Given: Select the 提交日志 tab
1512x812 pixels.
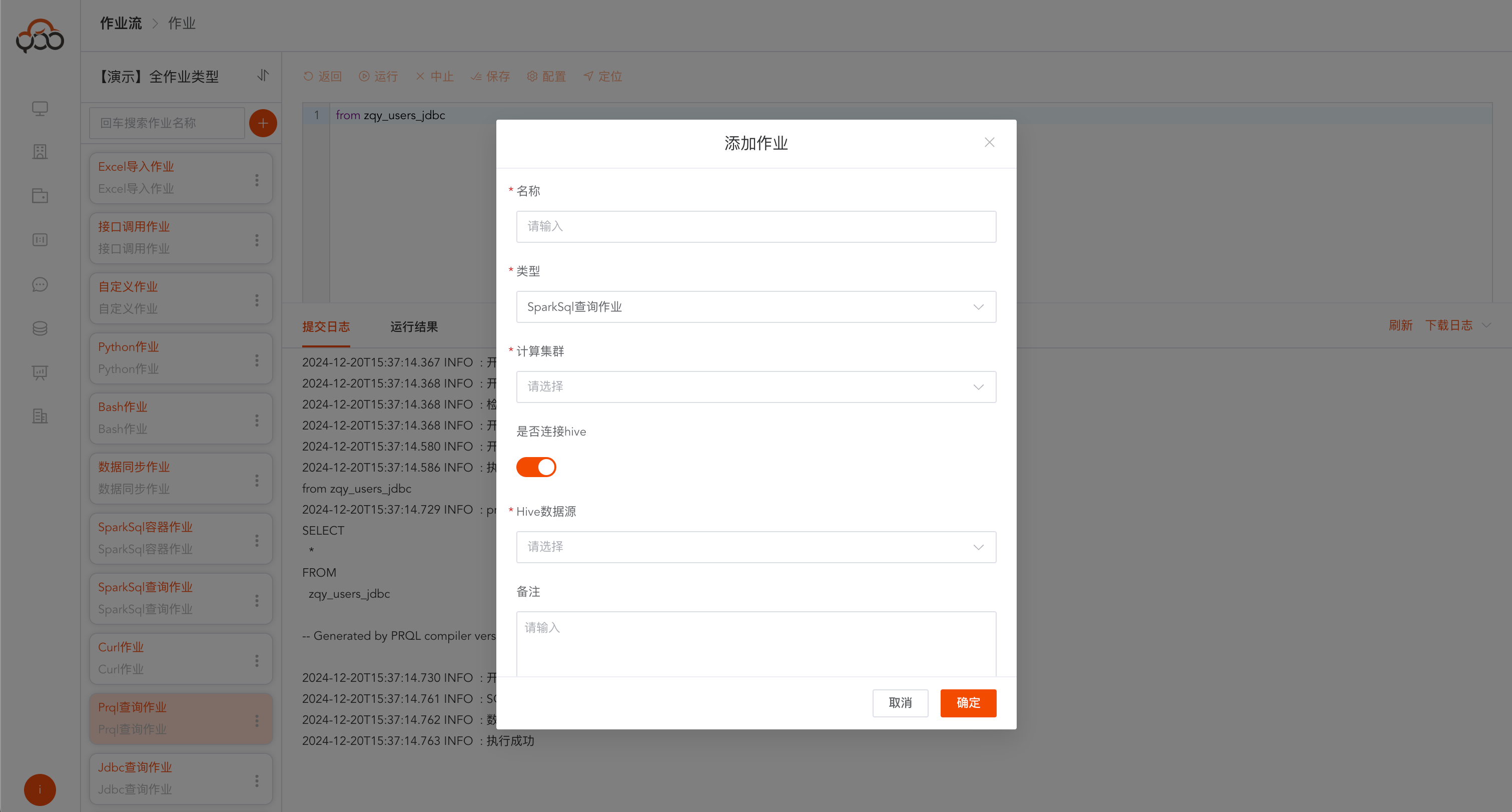Looking at the screenshot, I should coord(326,327).
